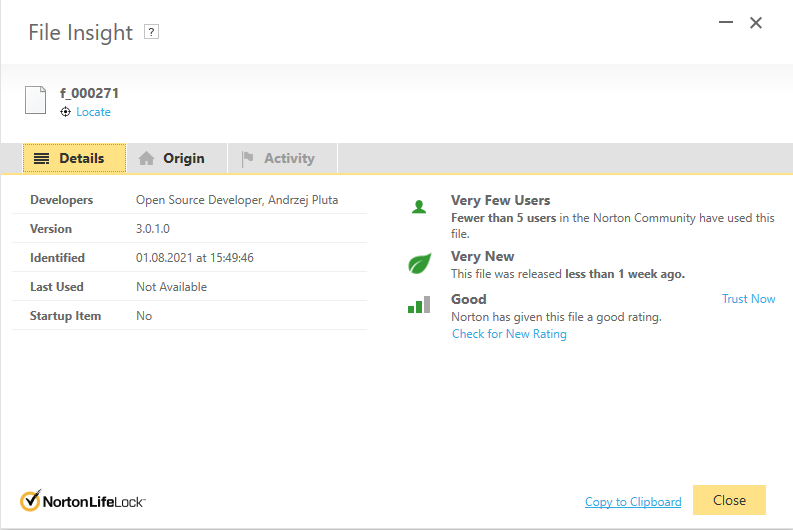This screenshot has width=793, height=530.
Task: Click the Trust Now link
Action: tap(748, 299)
